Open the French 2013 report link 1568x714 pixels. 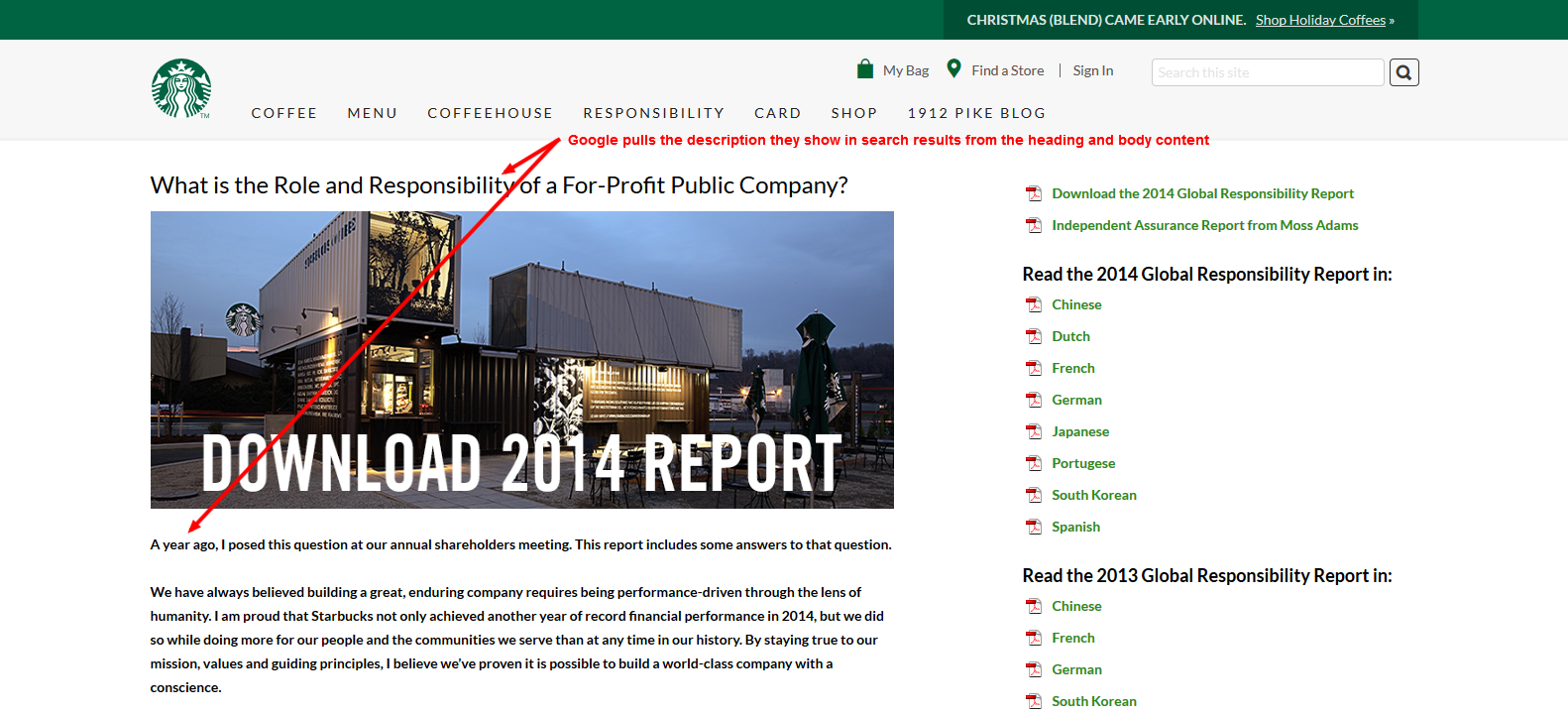pos(1073,638)
